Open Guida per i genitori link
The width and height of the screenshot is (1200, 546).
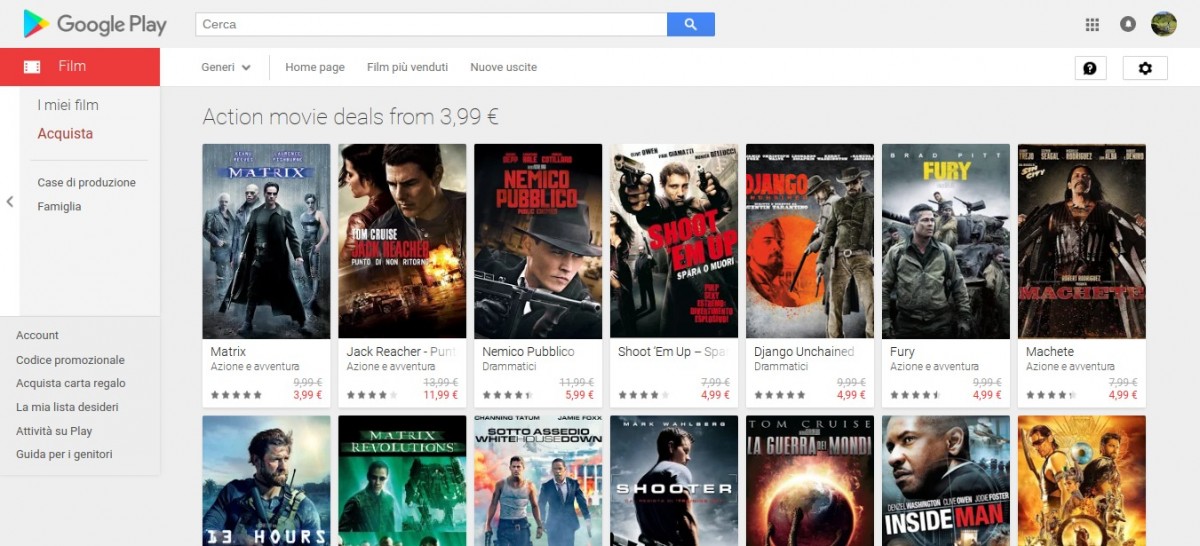point(64,454)
